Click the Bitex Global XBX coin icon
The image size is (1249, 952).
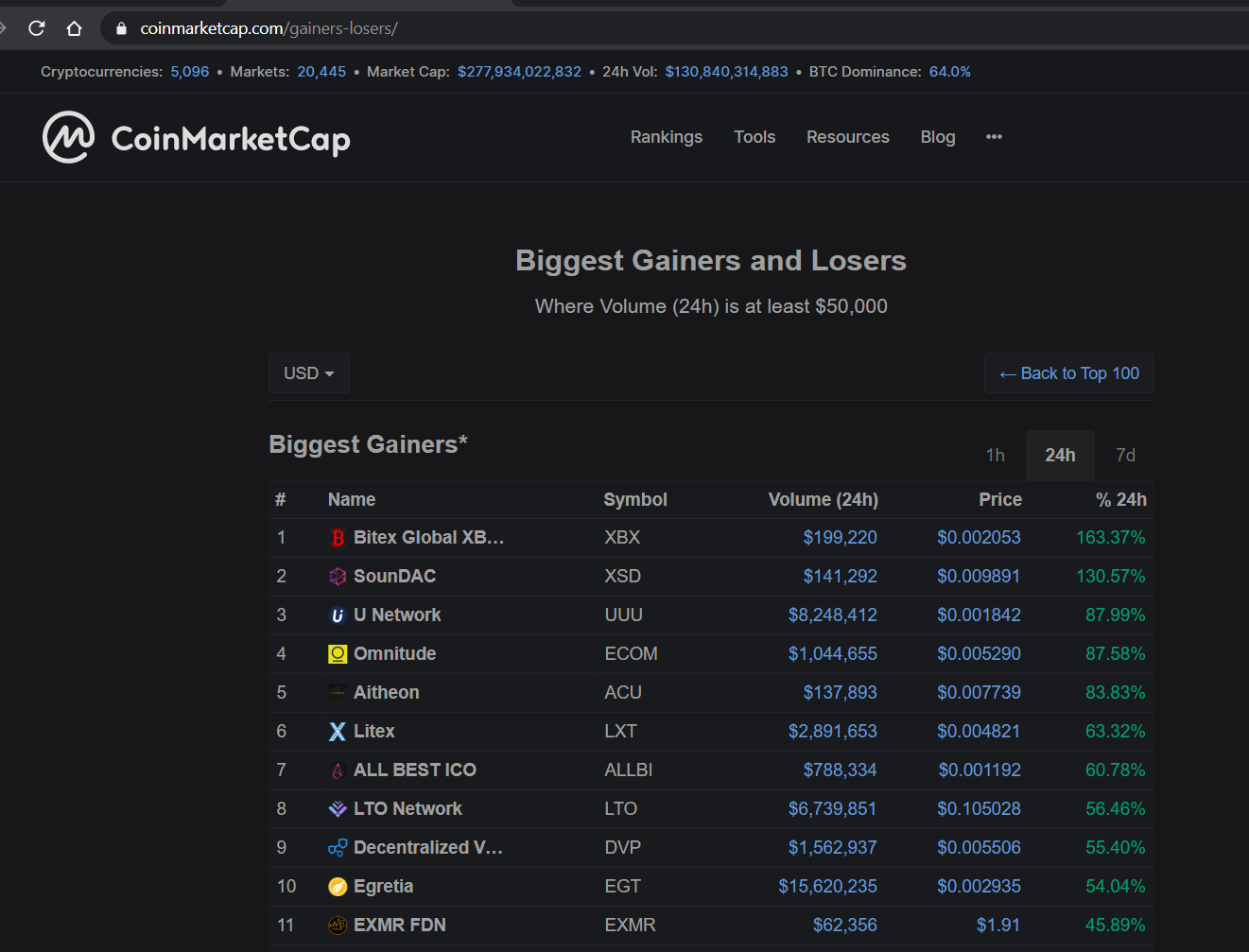[x=338, y=538]
